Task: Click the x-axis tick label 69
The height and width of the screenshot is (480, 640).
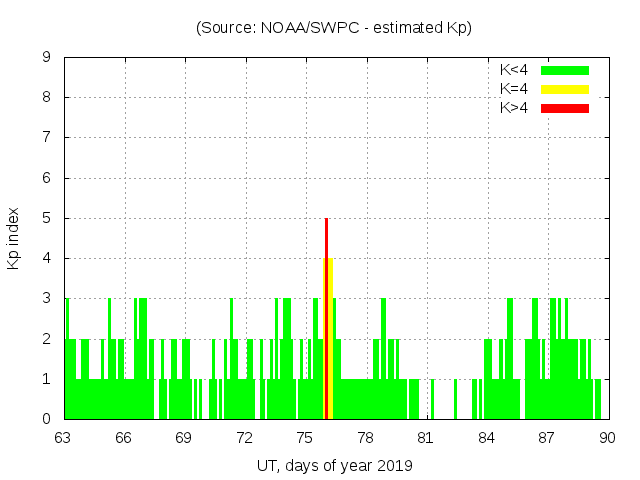Action: [184, 438]
